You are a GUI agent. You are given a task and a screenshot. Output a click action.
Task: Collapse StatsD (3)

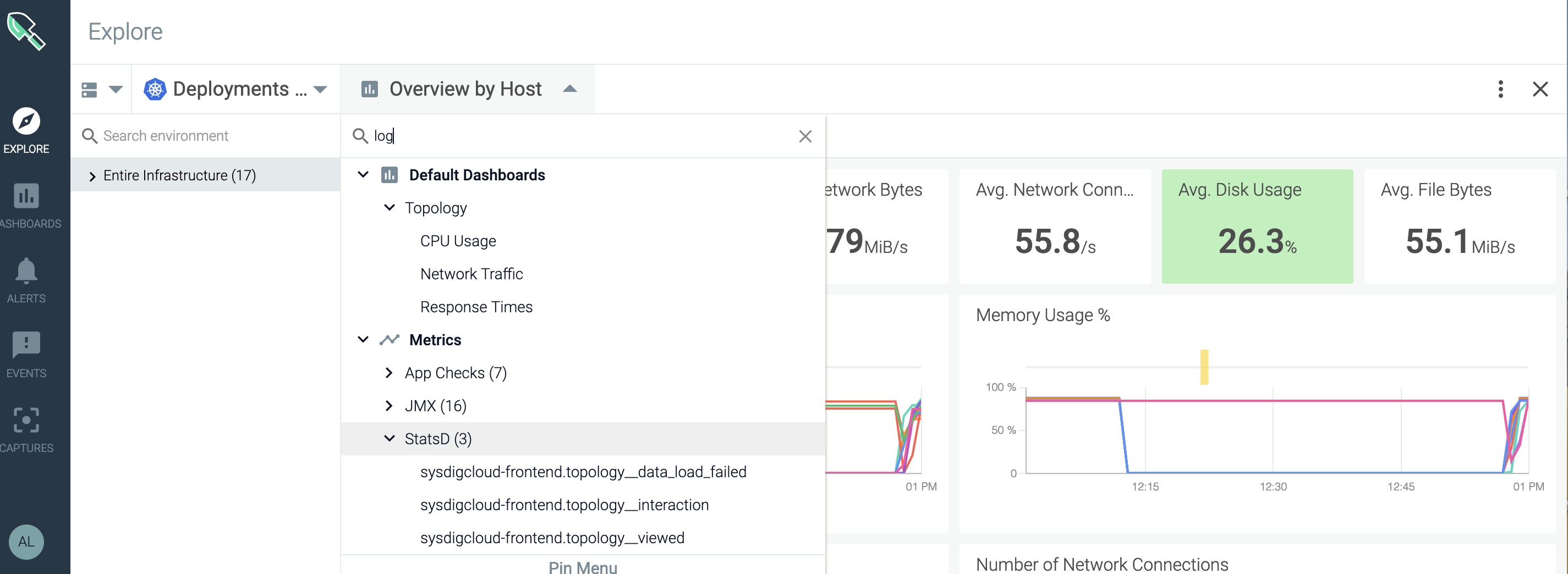pyautogui.click(x=390, y=438)
